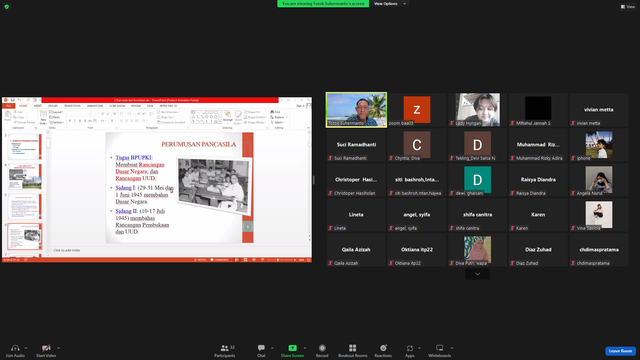
Task: Select the Totok Suhermanto video tile
Action: [x=356, y=110]
